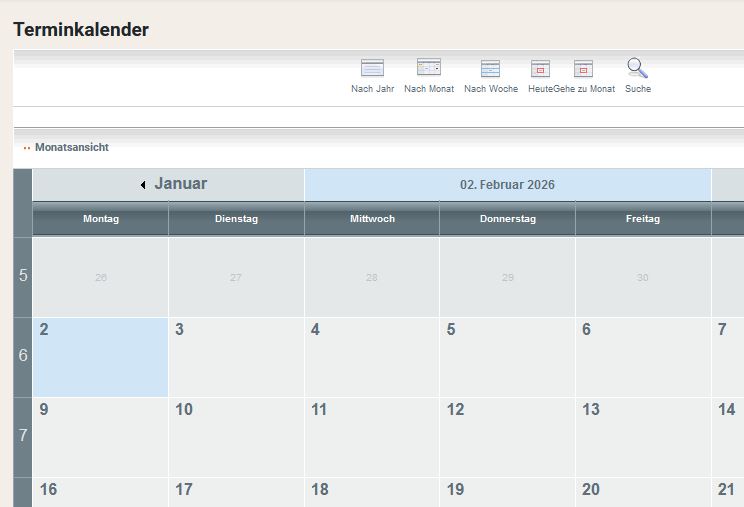Pick Friday the 6th date cell
Viewport: 744px width, 507px height.
tap(643, 357)
